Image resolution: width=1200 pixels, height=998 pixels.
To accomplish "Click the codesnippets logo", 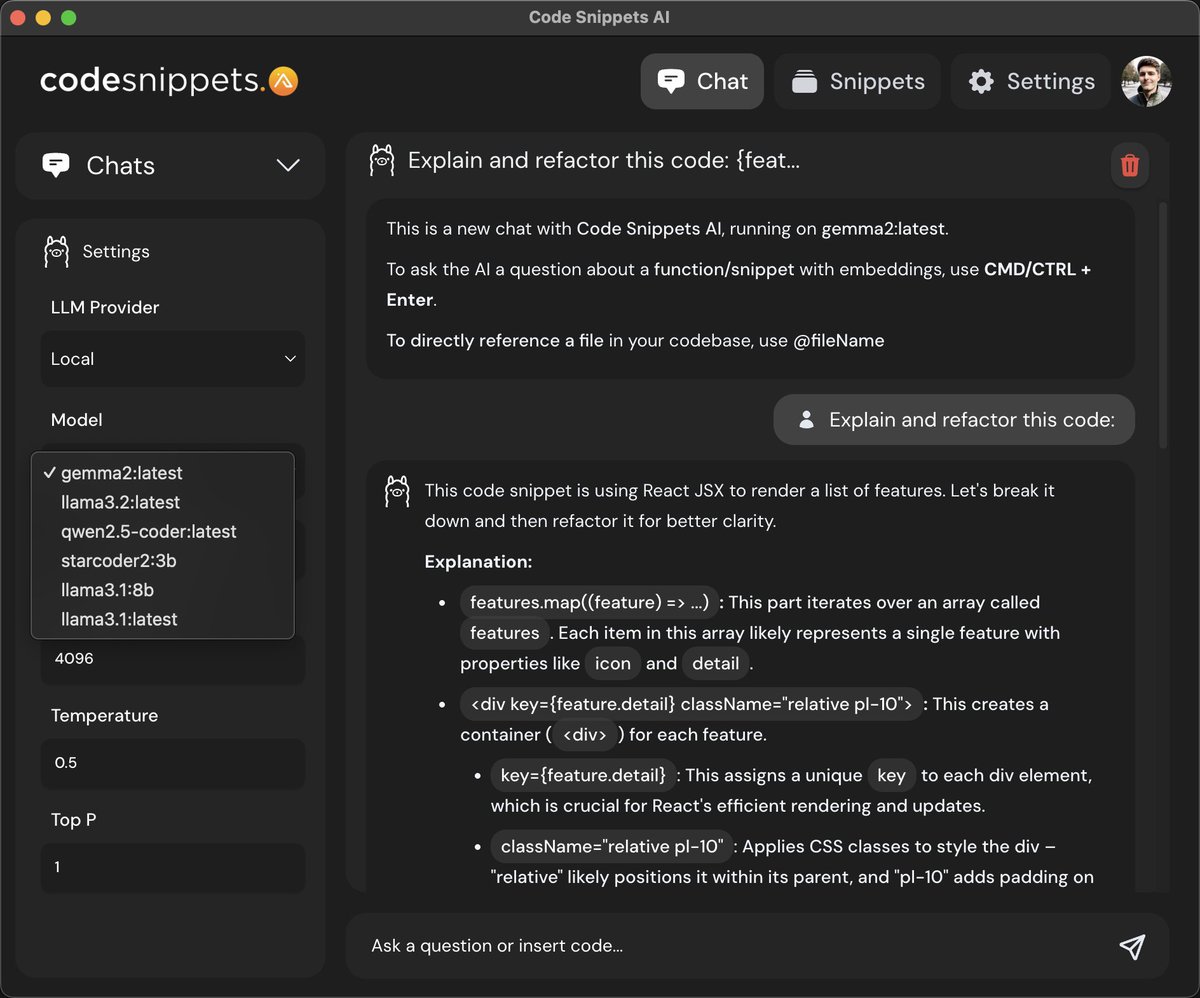I will [169, 81].
